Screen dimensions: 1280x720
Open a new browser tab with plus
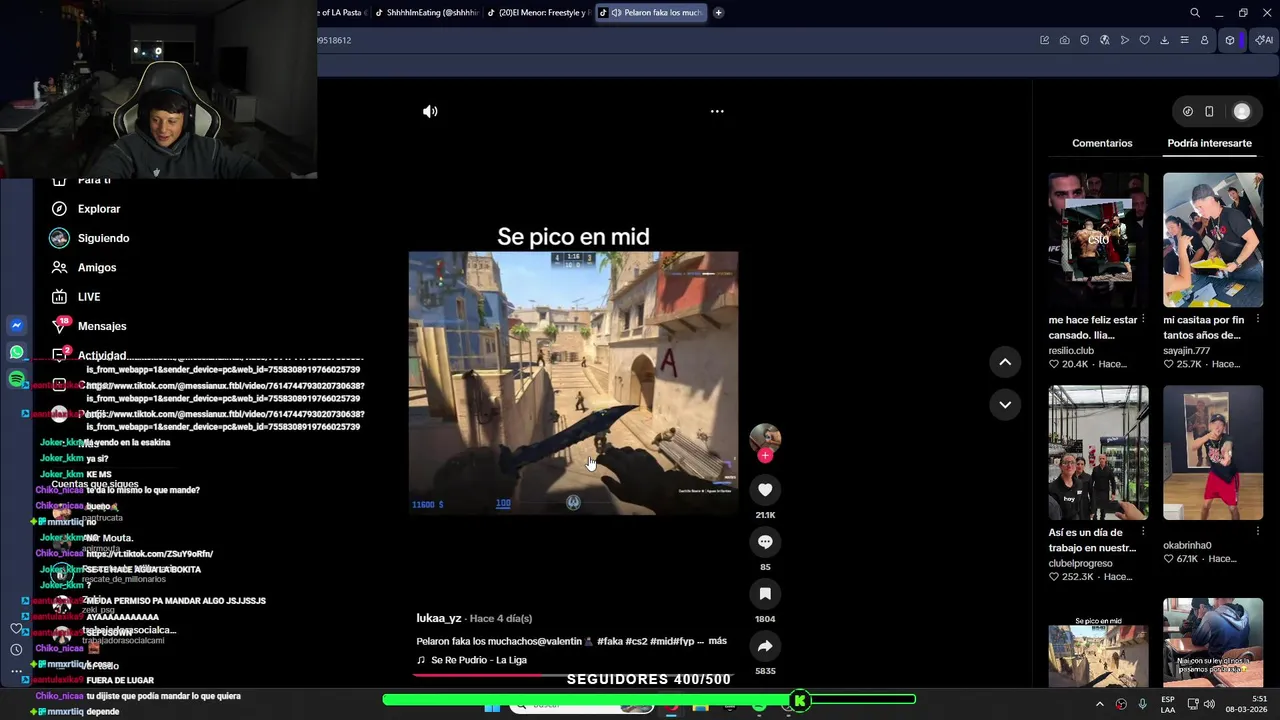click(x=718, y=13)
